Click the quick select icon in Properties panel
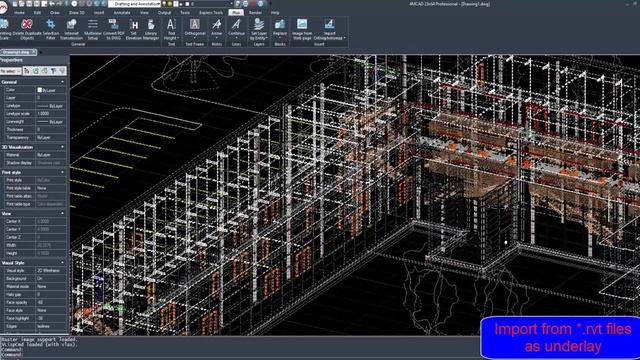Screen dimensions: 640x360 click(27, 71)
